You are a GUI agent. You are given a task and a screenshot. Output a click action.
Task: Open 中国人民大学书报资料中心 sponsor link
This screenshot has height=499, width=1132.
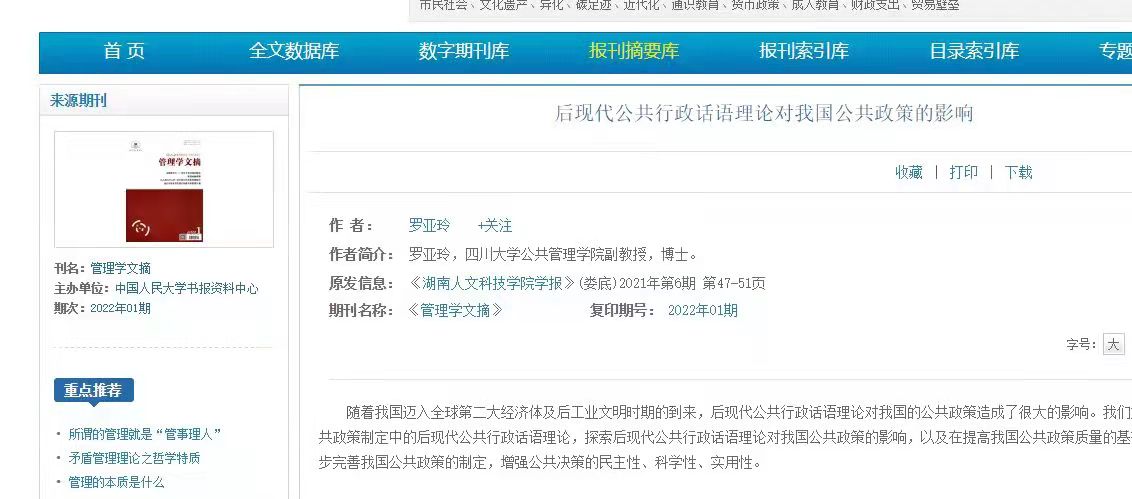[186, 288]
